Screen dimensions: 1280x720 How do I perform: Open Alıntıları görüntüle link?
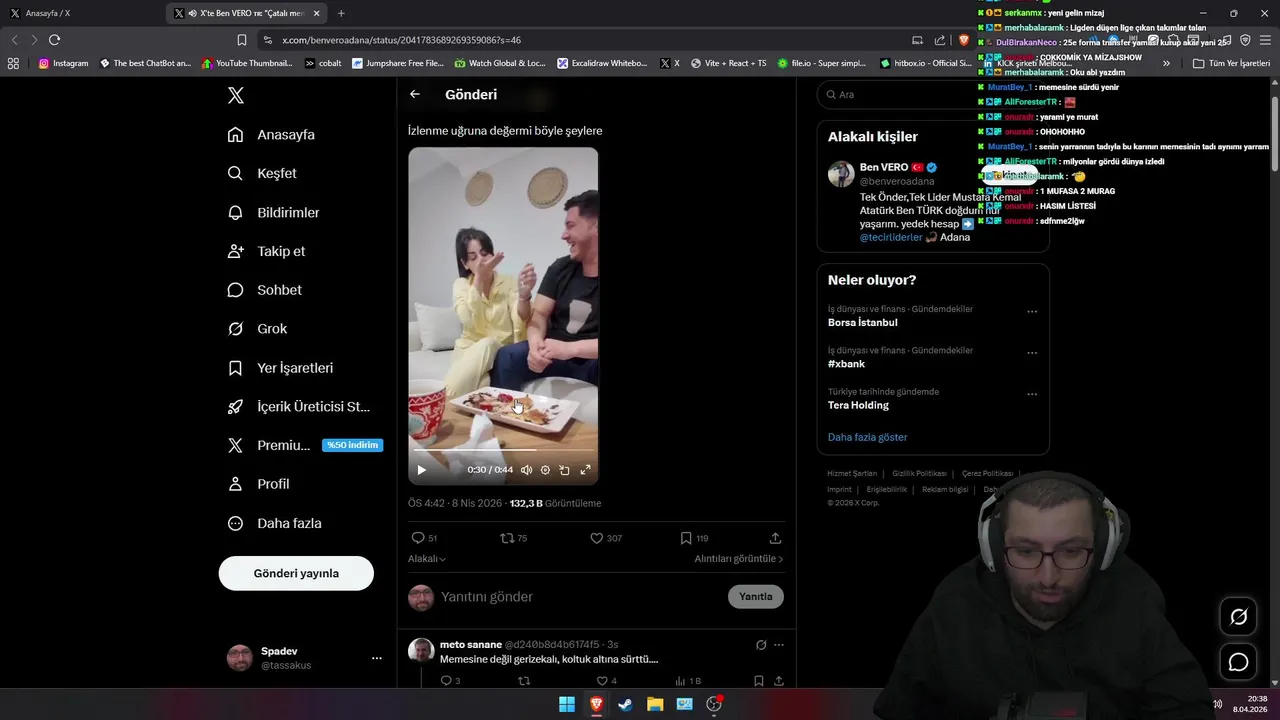pyautogui.click(x=739, y=559)
